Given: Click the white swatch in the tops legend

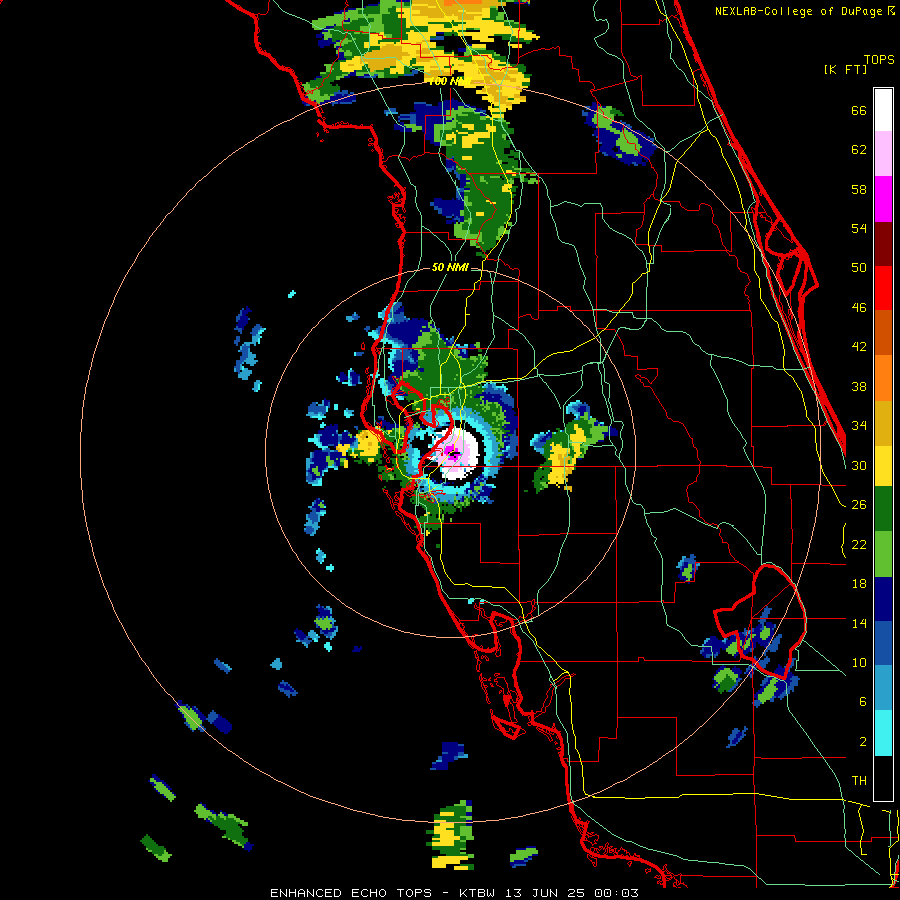Looking at the screenshot, I should coord(883,110).
